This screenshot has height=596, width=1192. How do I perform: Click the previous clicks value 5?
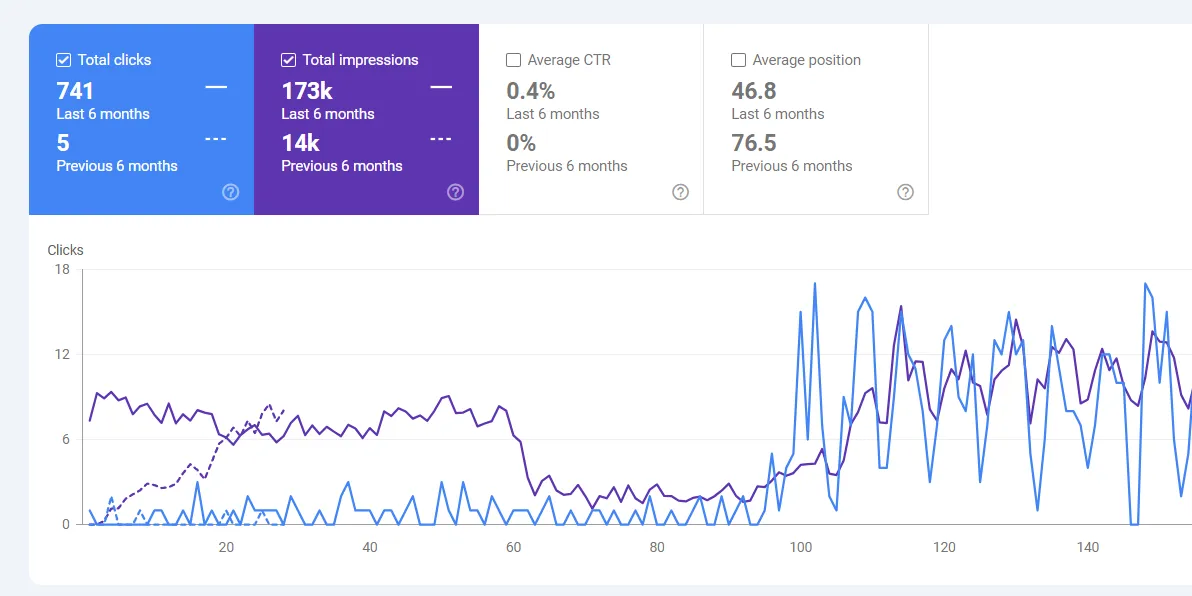[x=63, y=143]
